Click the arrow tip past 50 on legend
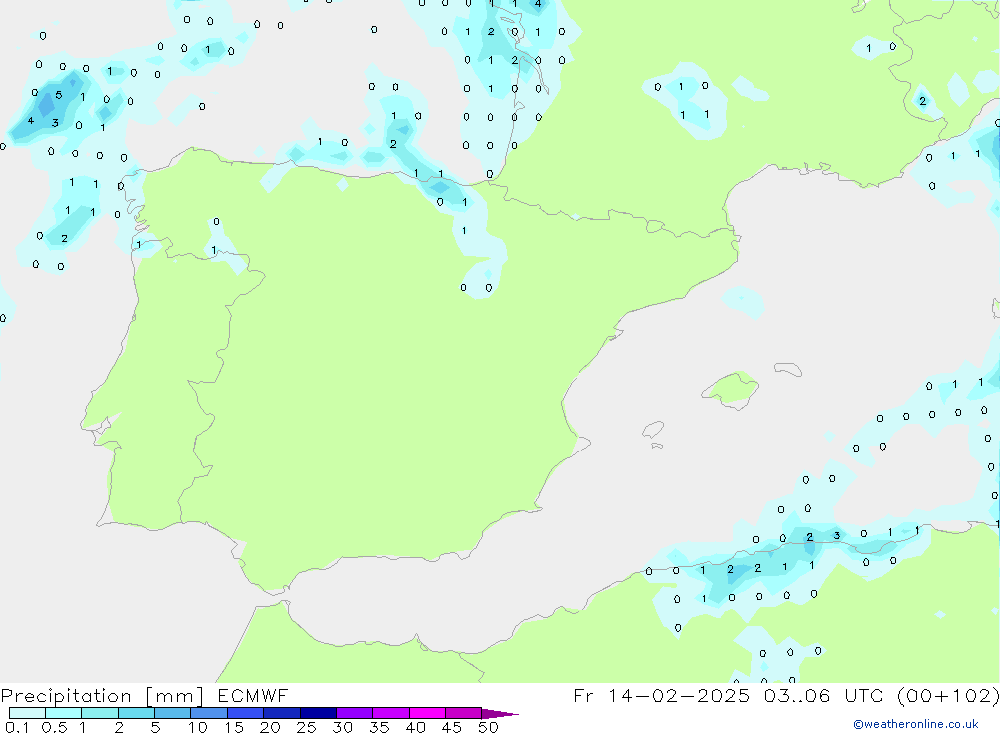The height and width of the screenshot is (733, 1000). point(501,714)
